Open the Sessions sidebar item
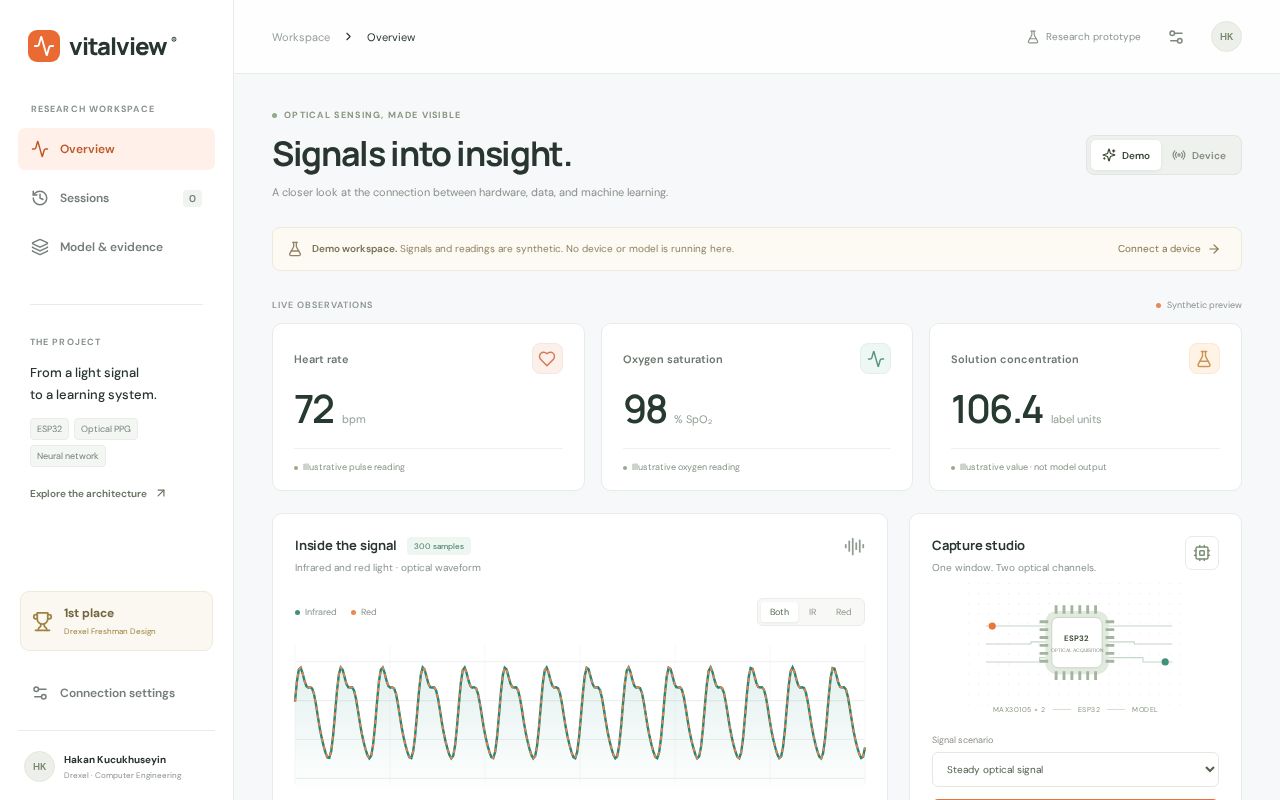Viewport: 1280px width, 800px height. pos(116,198)
